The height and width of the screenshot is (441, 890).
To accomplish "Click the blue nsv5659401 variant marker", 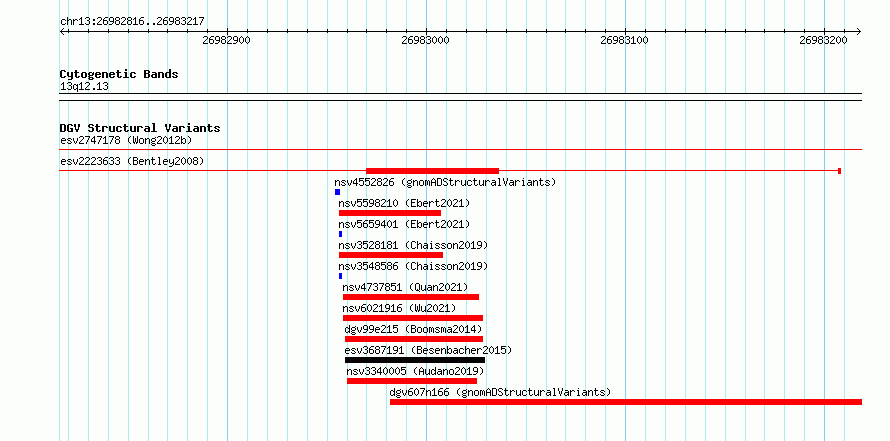I will click(341, 234).
